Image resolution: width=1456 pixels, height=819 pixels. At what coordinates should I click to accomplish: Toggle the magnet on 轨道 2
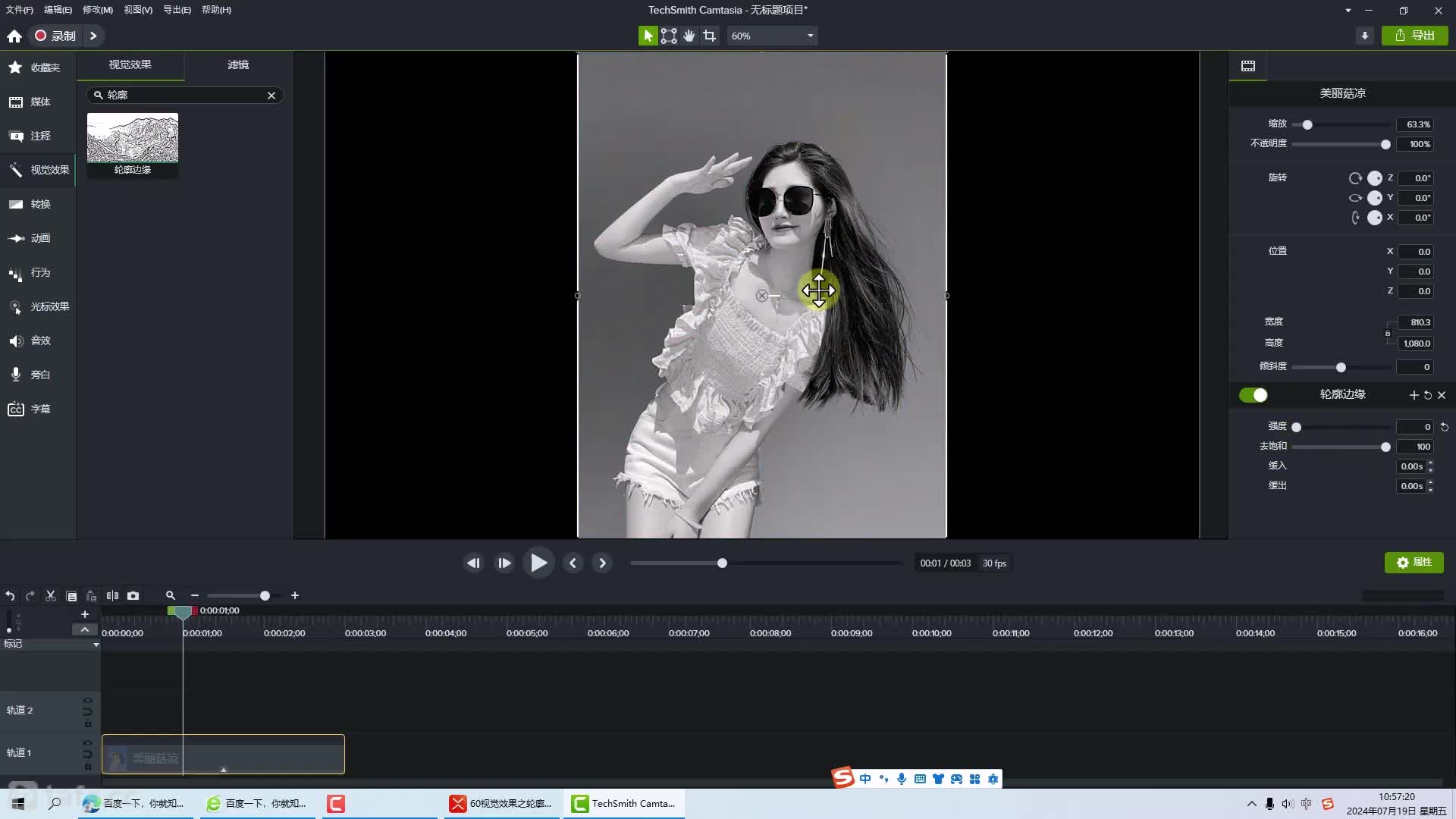[x=88, y=712]
